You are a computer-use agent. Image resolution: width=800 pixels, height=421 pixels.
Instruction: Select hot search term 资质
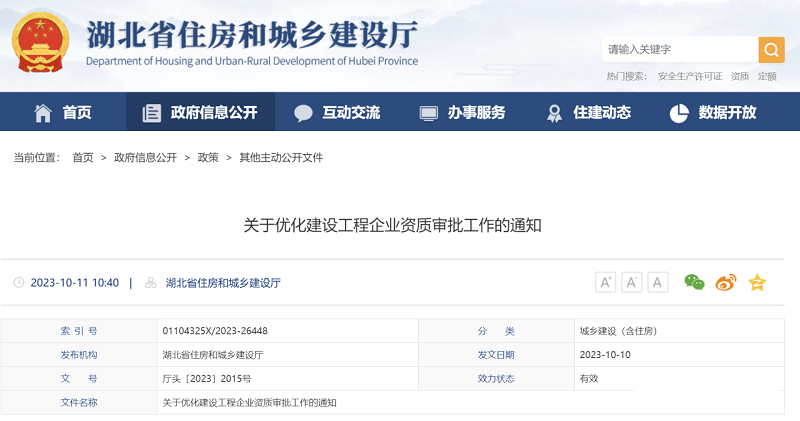tap(740, 77)
